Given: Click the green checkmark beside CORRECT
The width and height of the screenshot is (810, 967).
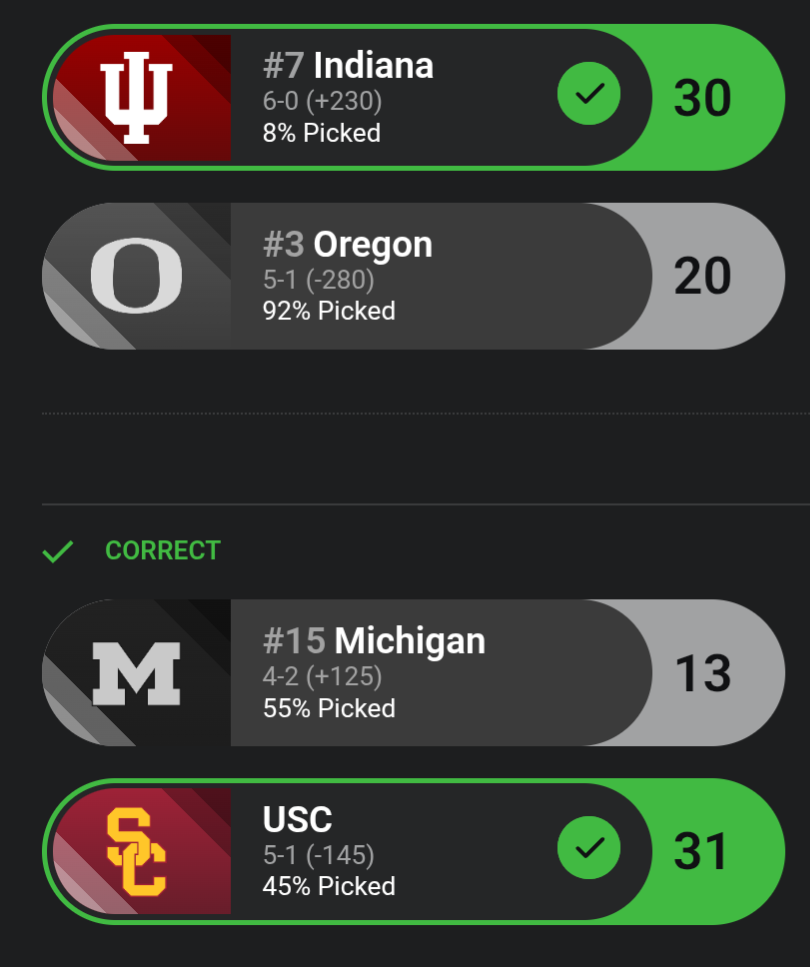Looking at the screenshot, I should 58,551.
